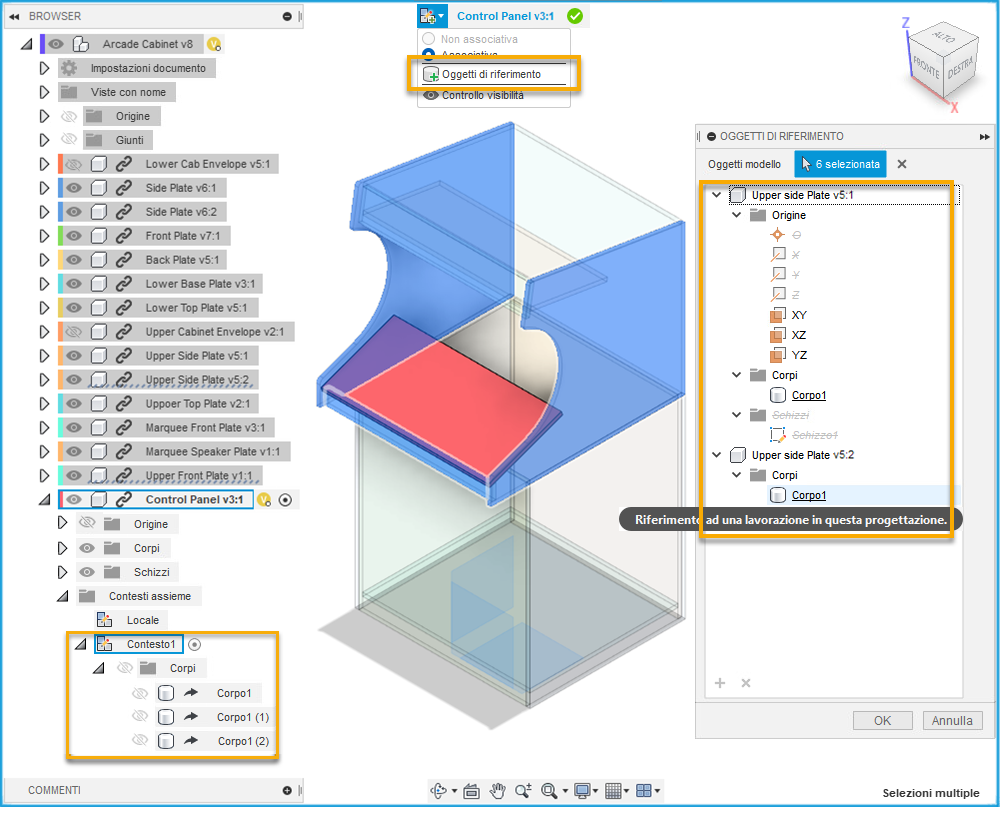The image size is (1005, 813).
Task: Select the Orbit tool in the navigation bar
Action: pos(440,790)
